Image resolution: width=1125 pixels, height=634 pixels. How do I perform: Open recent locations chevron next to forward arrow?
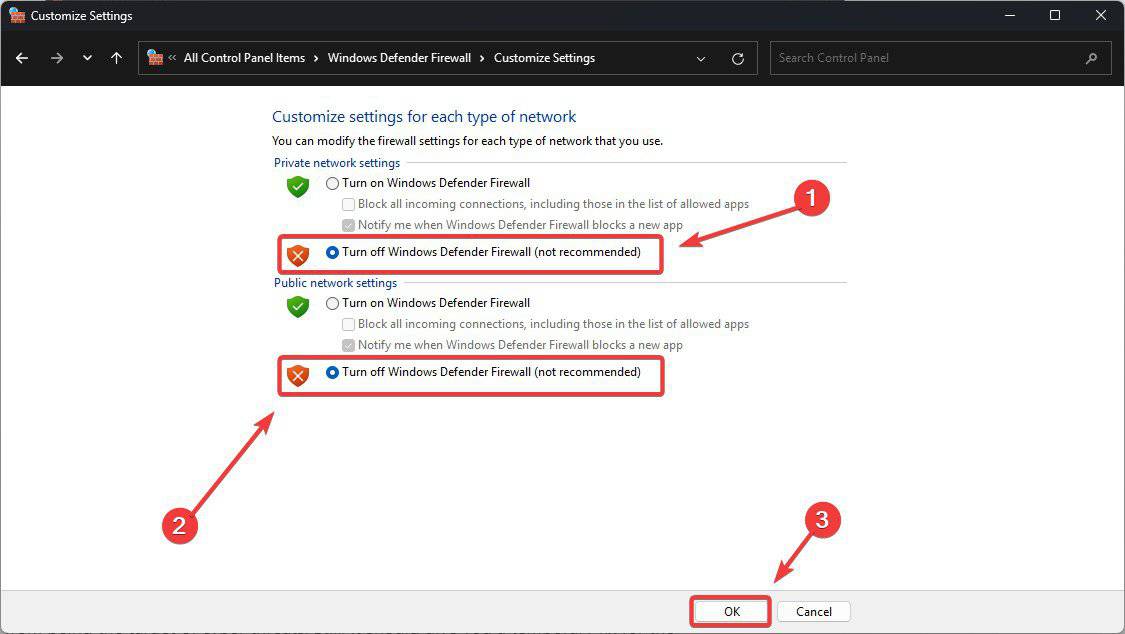click(x=87, y=58)
